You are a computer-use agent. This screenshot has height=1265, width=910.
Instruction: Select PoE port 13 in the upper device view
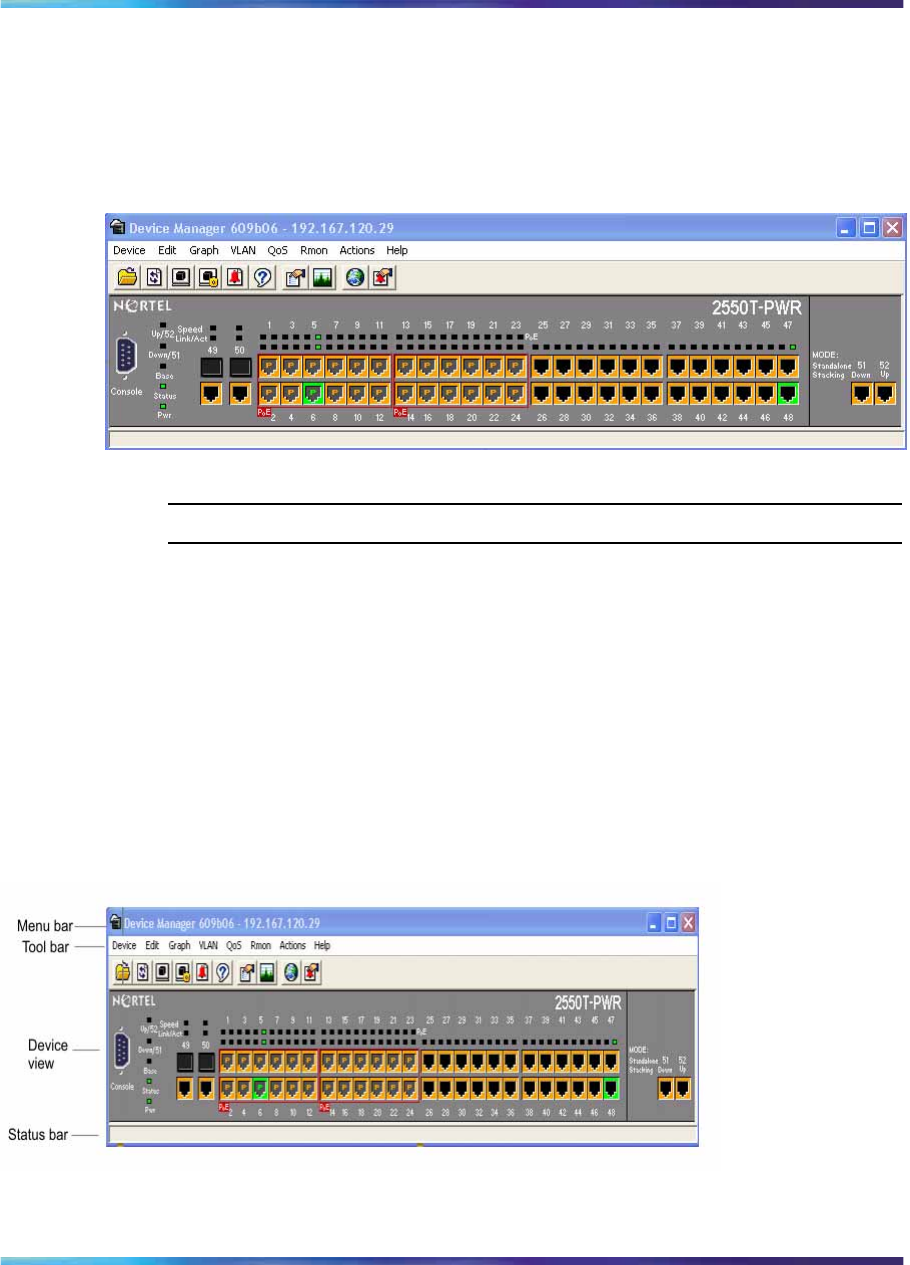[406, 366]
